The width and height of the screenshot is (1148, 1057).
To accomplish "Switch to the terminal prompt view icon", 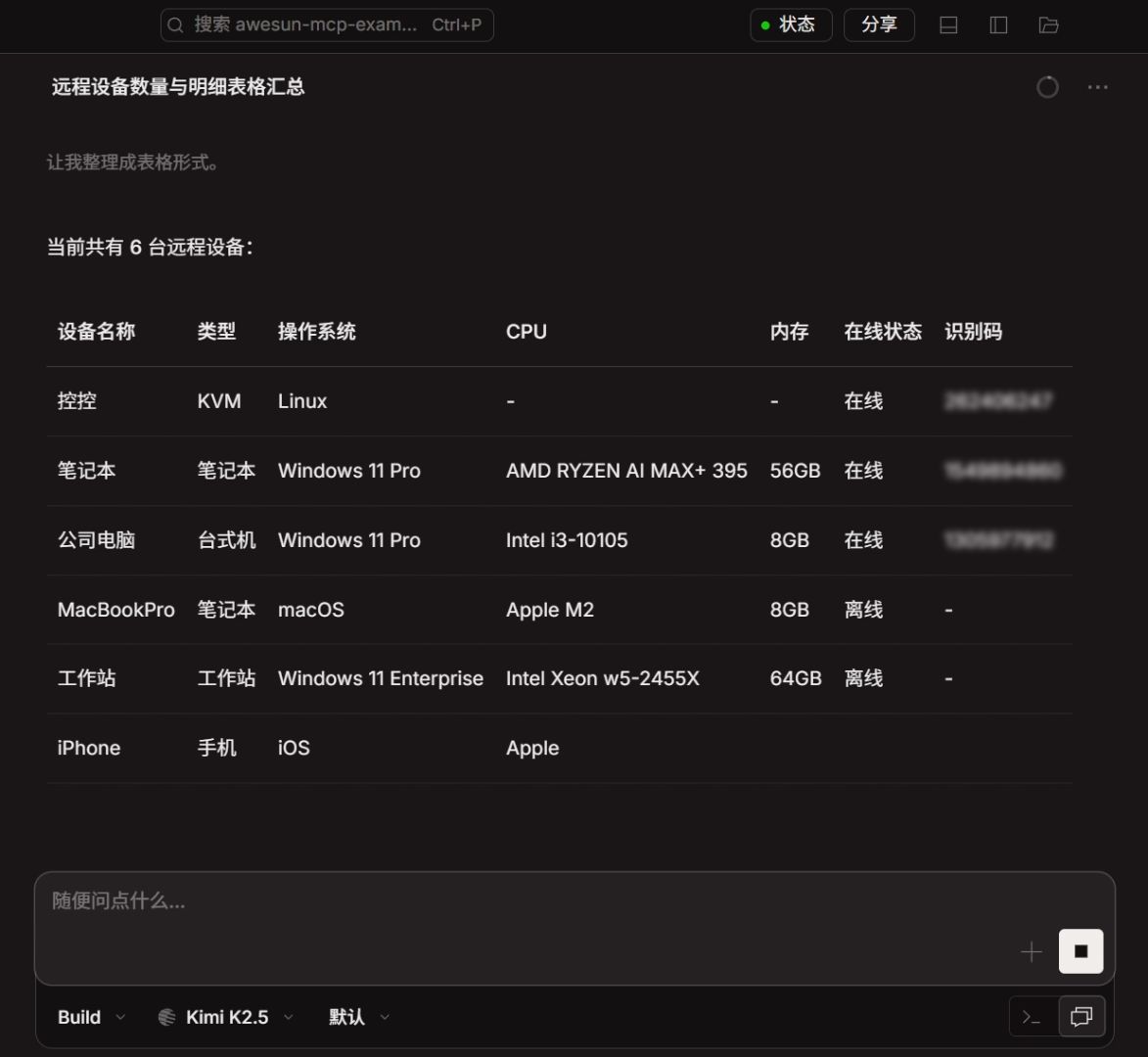I will pyautogui.click(x=1033, y=1017).
